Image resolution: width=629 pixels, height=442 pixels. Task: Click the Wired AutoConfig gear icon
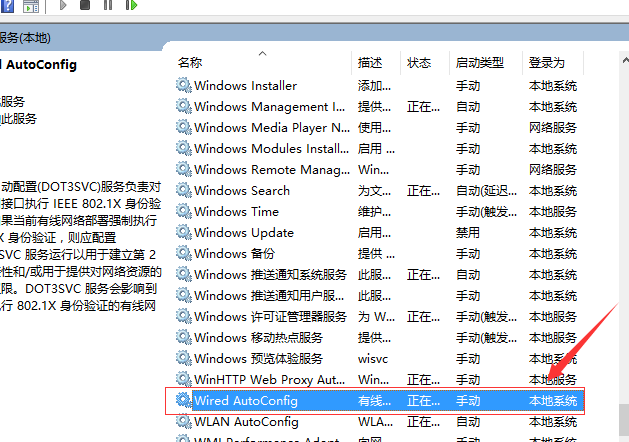click(x=183, y=401)
